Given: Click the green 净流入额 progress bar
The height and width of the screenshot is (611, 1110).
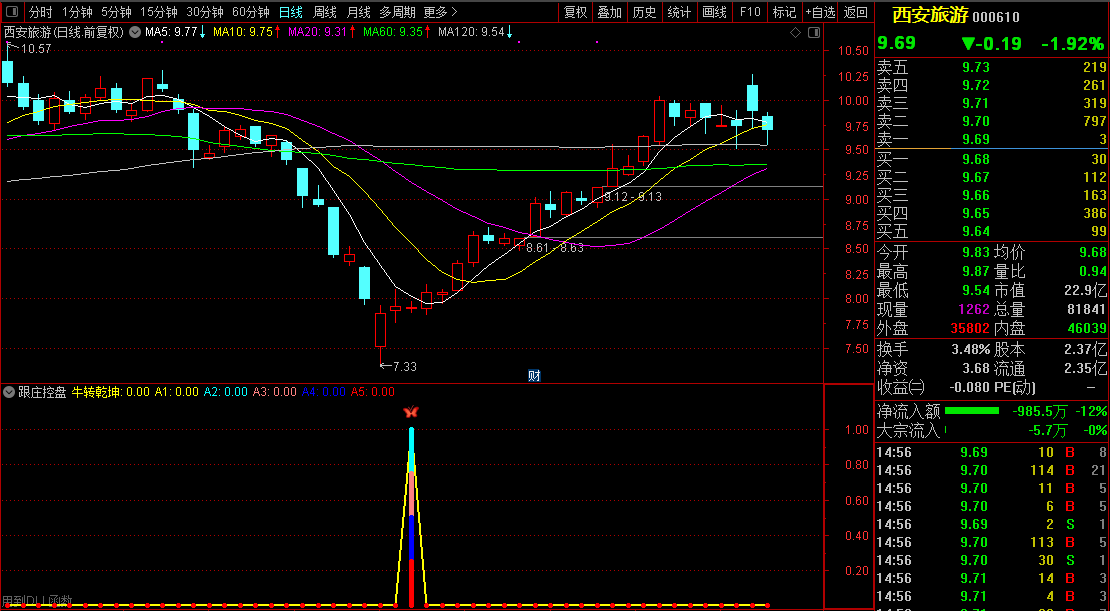Looking at the screenshot, I should (x=972, y=411).
